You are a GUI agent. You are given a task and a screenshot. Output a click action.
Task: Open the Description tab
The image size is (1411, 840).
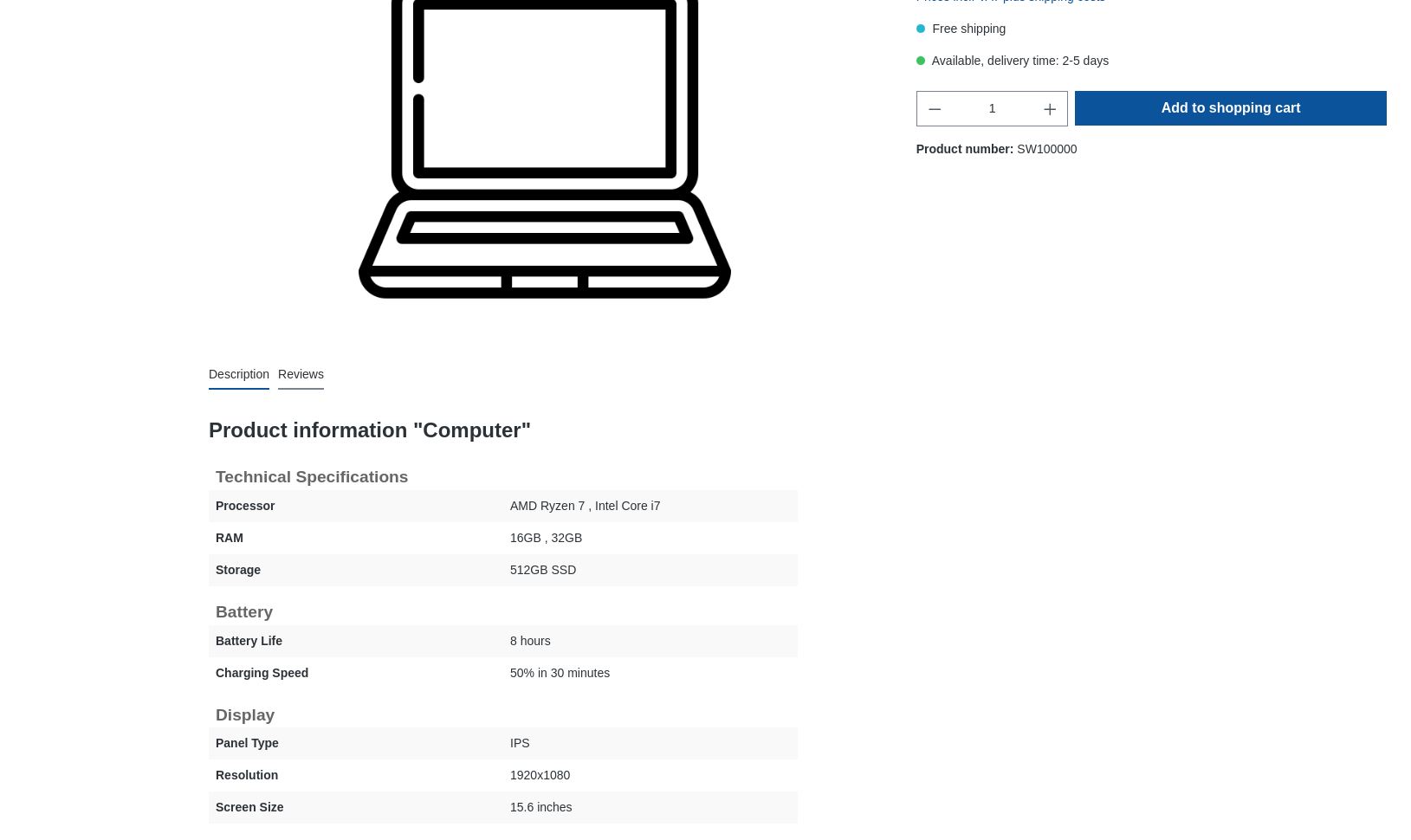(238, 374)
